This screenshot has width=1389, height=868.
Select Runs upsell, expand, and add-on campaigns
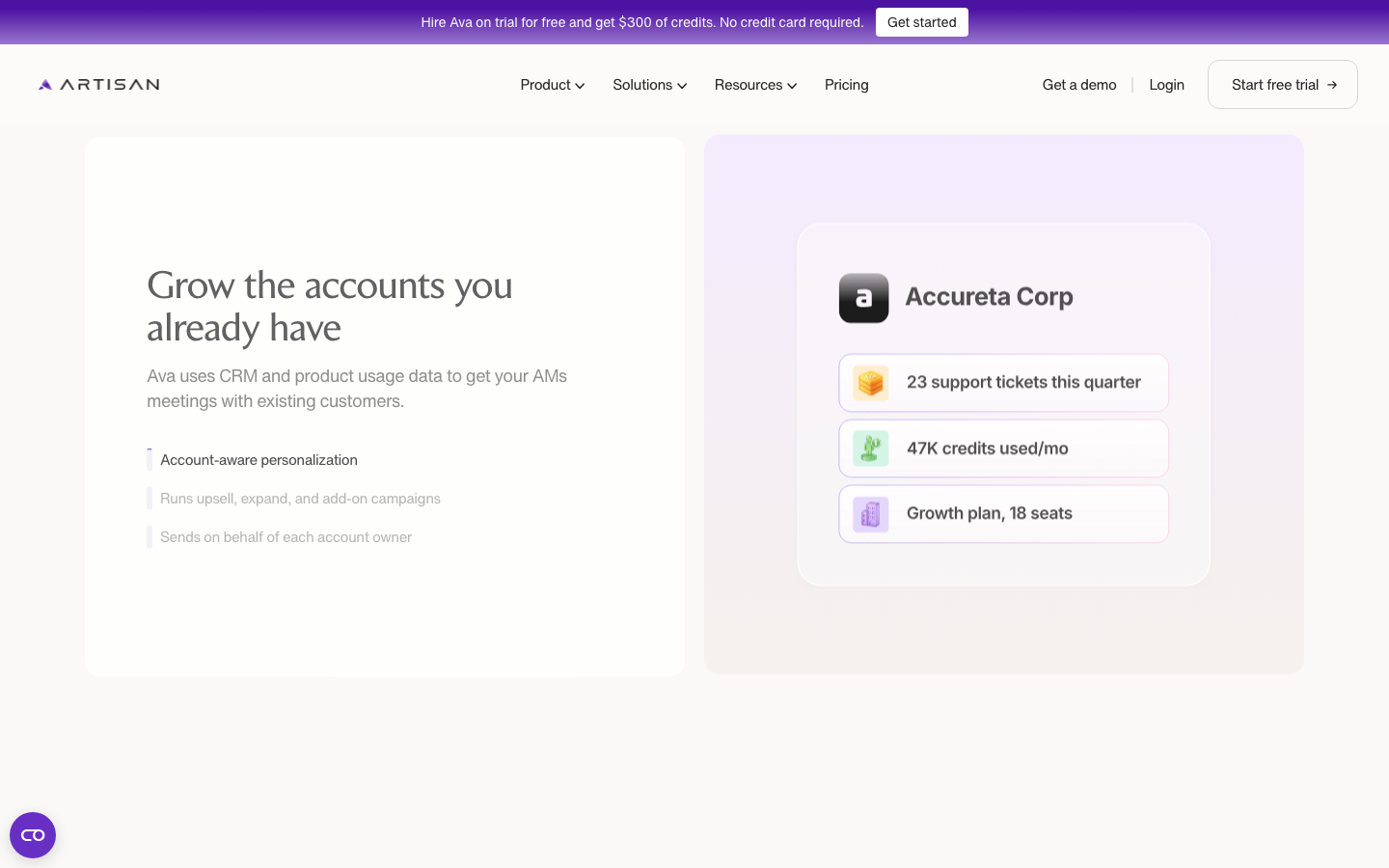point(300,499)
